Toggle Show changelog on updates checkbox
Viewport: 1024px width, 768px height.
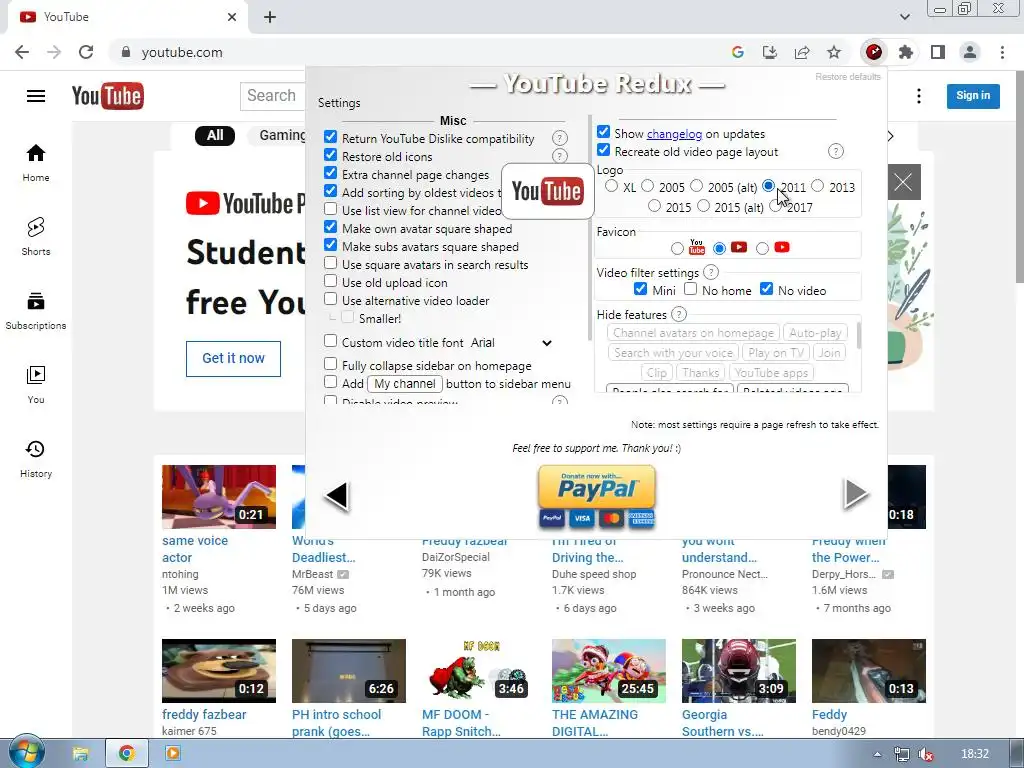[x=603, y=132]
